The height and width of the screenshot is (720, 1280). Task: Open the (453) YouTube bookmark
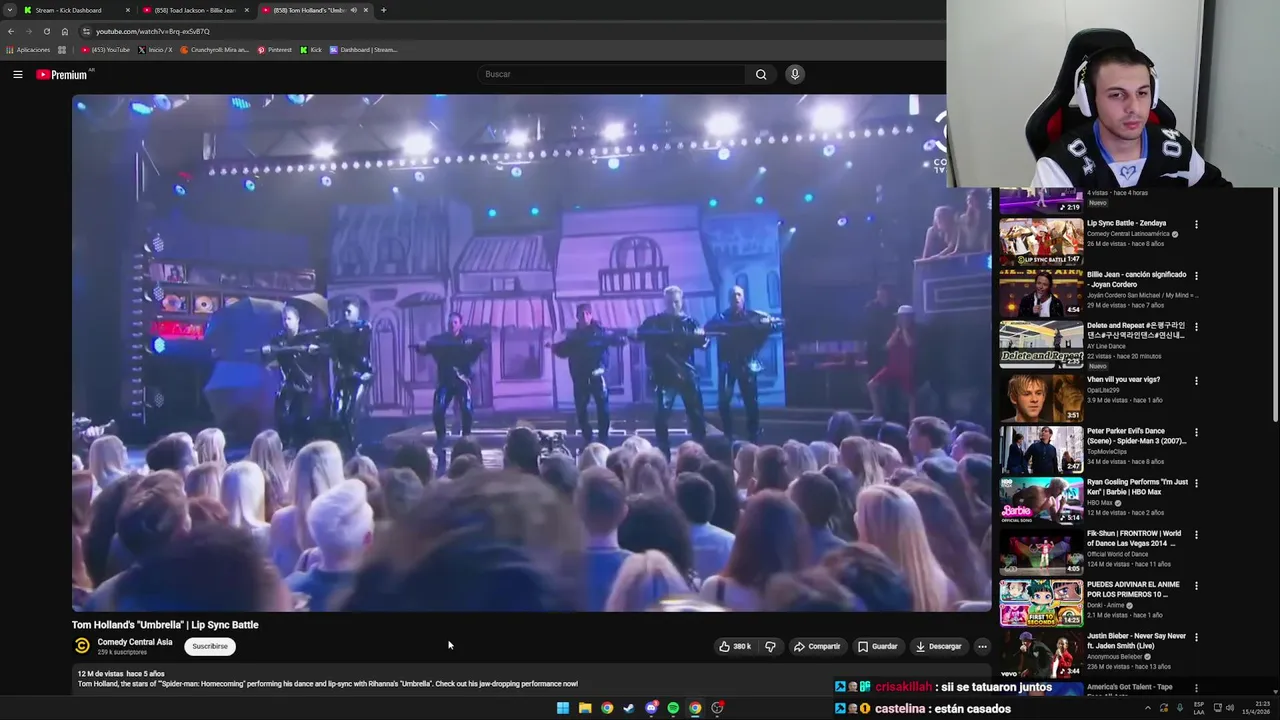pos(106,50)
